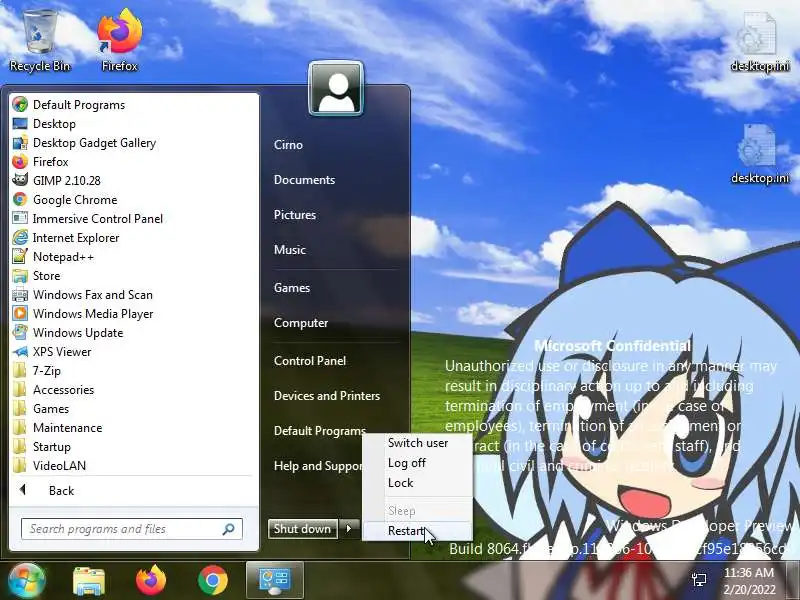Image resolution: width=800 pixels, height=600 pixels.
Task: Open Games in right Start pane
Action: pyautogui.click(x=292, y=288)
